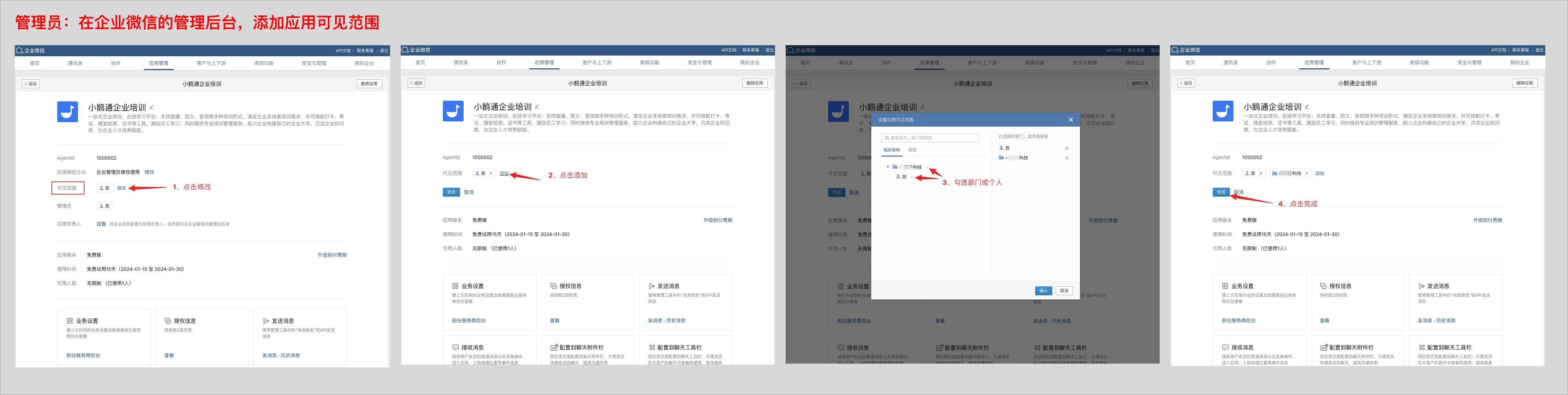Remove 科技 department from dialog's selected list

[x=1066, y=158]
